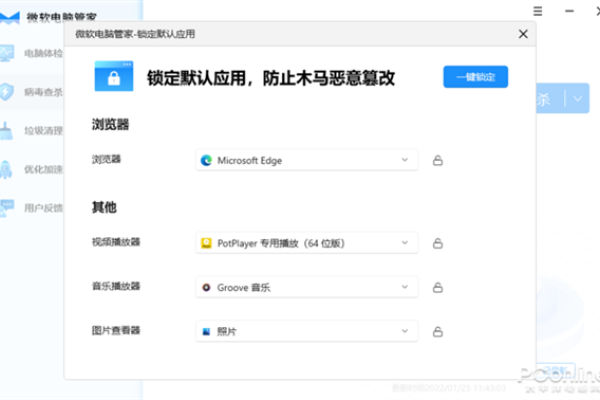Image resolution: width=600 pixels, height=400 pixels.
Task: Click the Microsoft Edge logo icon
Action: (206, 160)
